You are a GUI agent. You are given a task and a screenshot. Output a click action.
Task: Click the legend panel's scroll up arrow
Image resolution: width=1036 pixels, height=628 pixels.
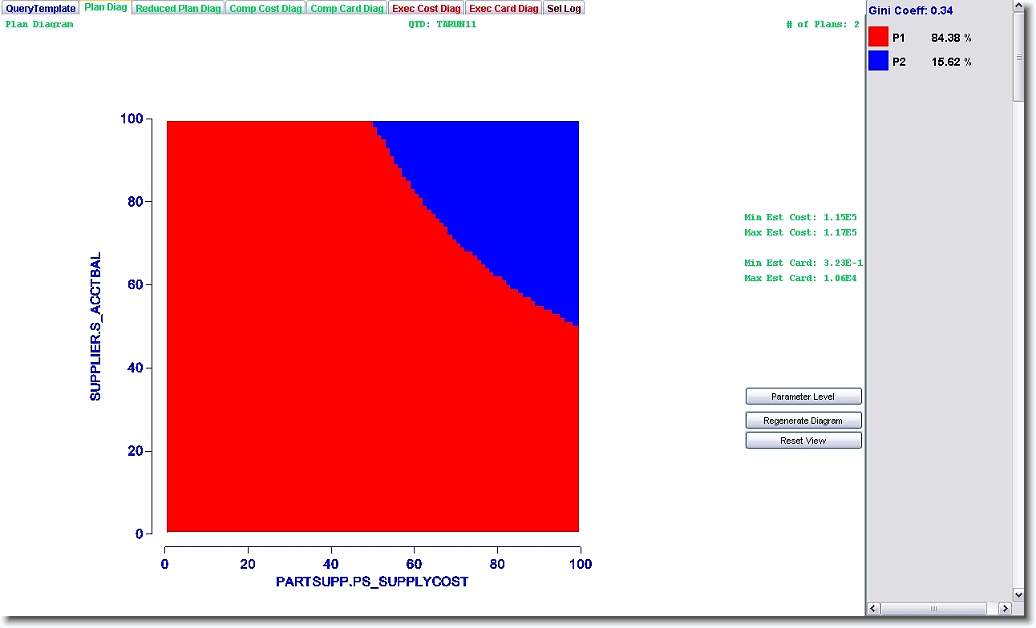tap(1019, 9)
